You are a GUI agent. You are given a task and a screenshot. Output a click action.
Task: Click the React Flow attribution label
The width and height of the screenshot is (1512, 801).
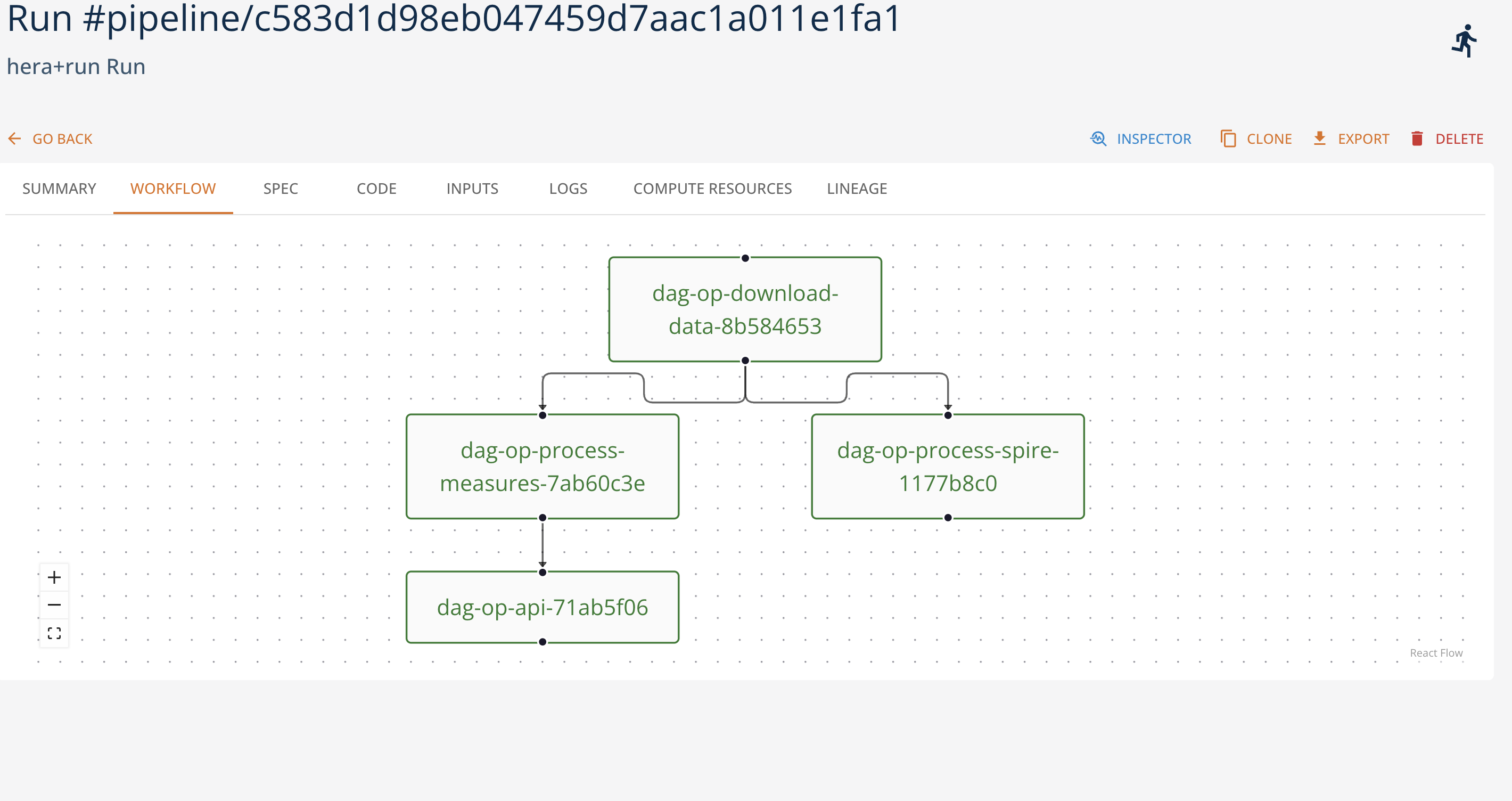[x=1436, y=652]
